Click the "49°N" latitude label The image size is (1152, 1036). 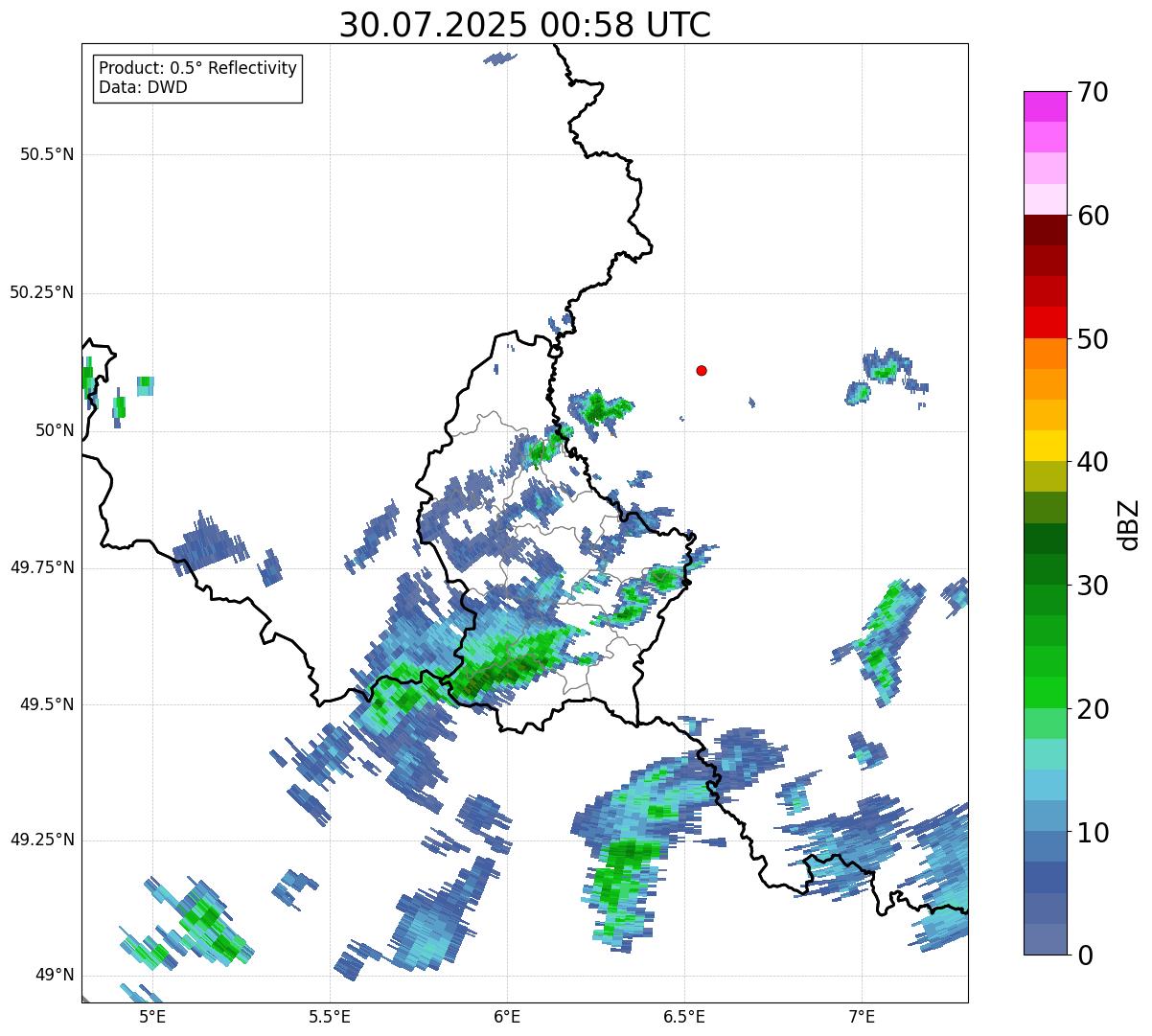[x=54, y=976]
